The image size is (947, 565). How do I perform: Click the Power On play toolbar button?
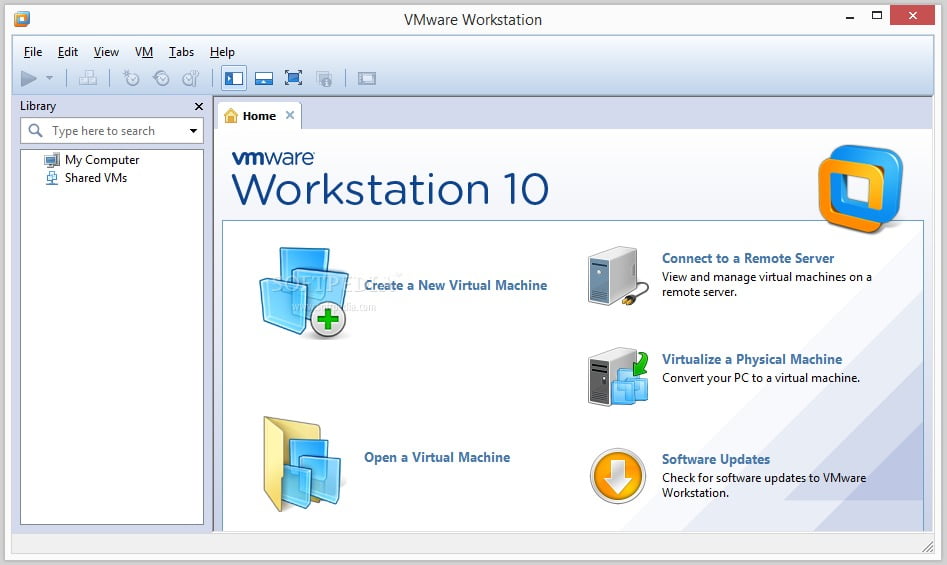pos(28,78)
